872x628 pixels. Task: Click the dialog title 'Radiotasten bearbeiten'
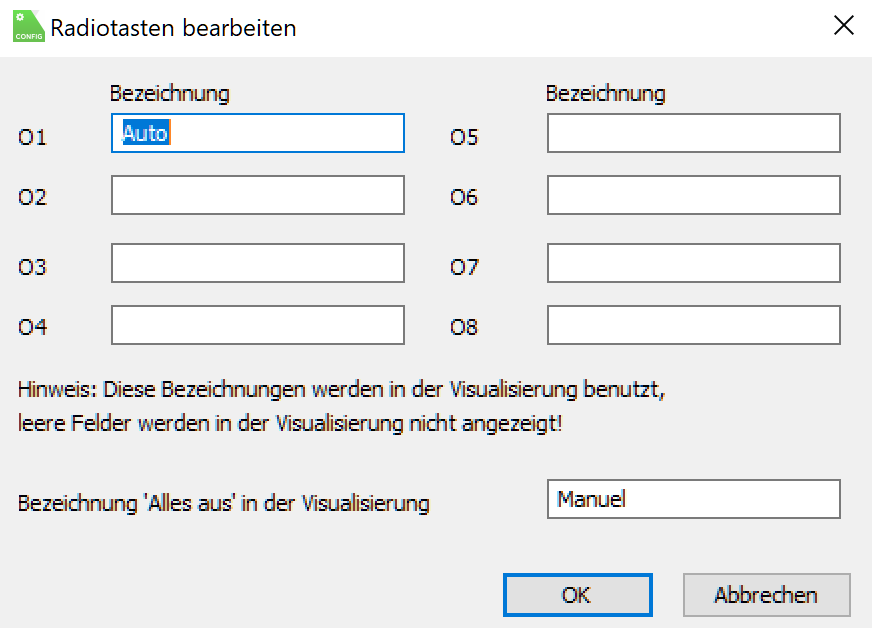coord(173,28)
